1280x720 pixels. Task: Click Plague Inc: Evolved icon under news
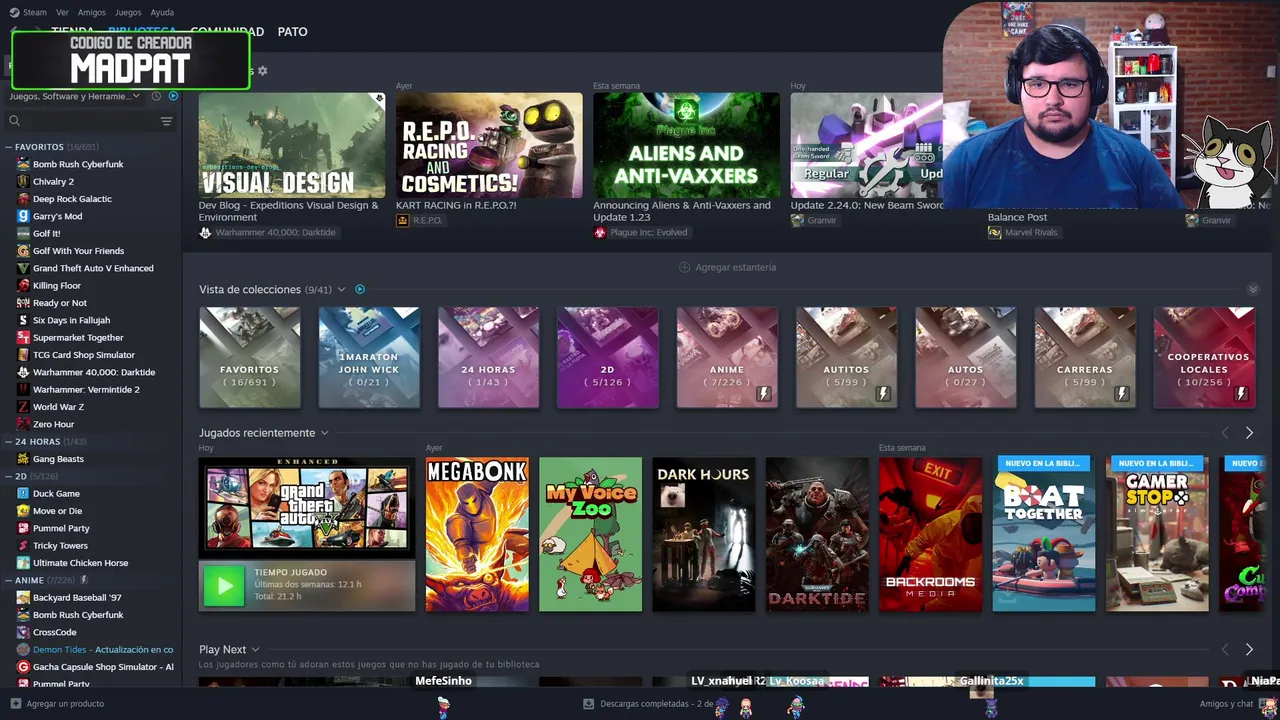(x=600, y=232)
